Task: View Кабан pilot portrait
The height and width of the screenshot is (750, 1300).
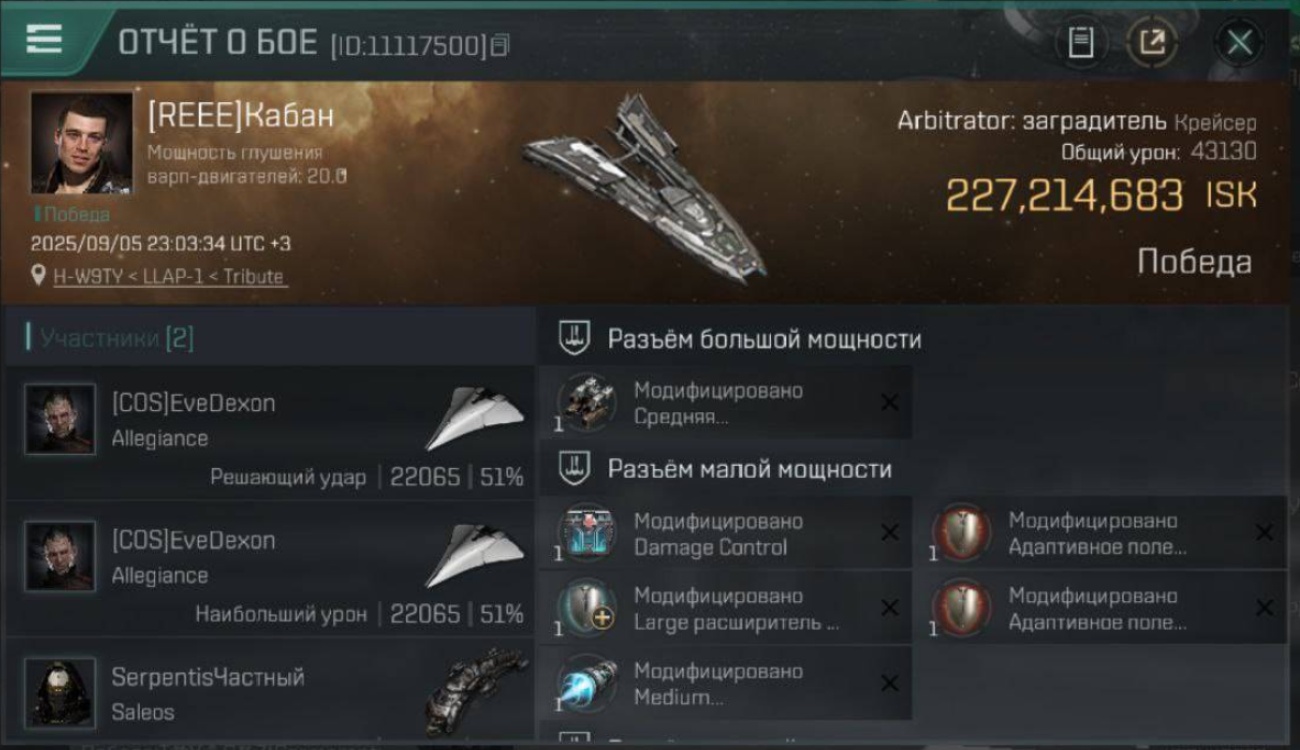Action: pos(81,143)
